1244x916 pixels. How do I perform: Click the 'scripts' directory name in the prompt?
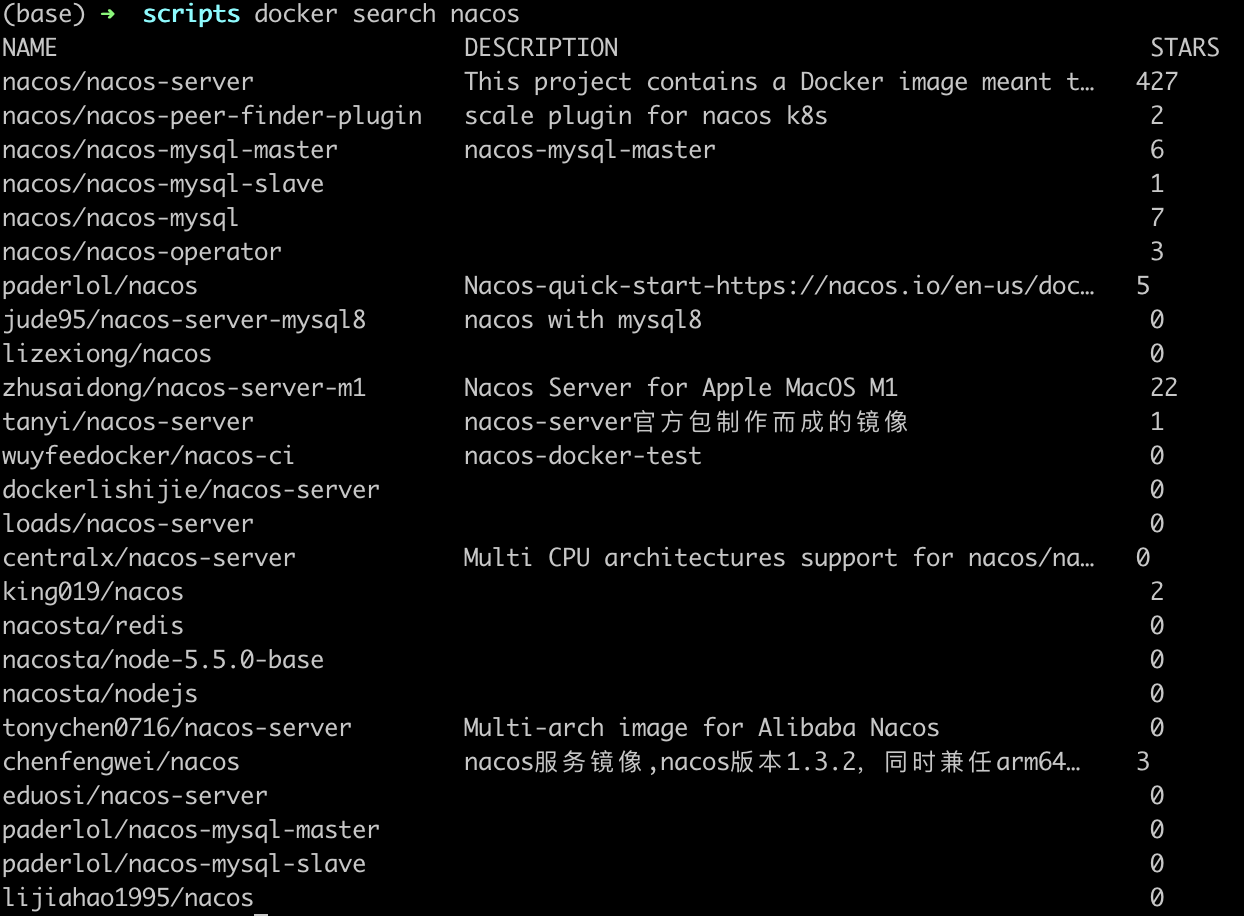coord(191,14)
